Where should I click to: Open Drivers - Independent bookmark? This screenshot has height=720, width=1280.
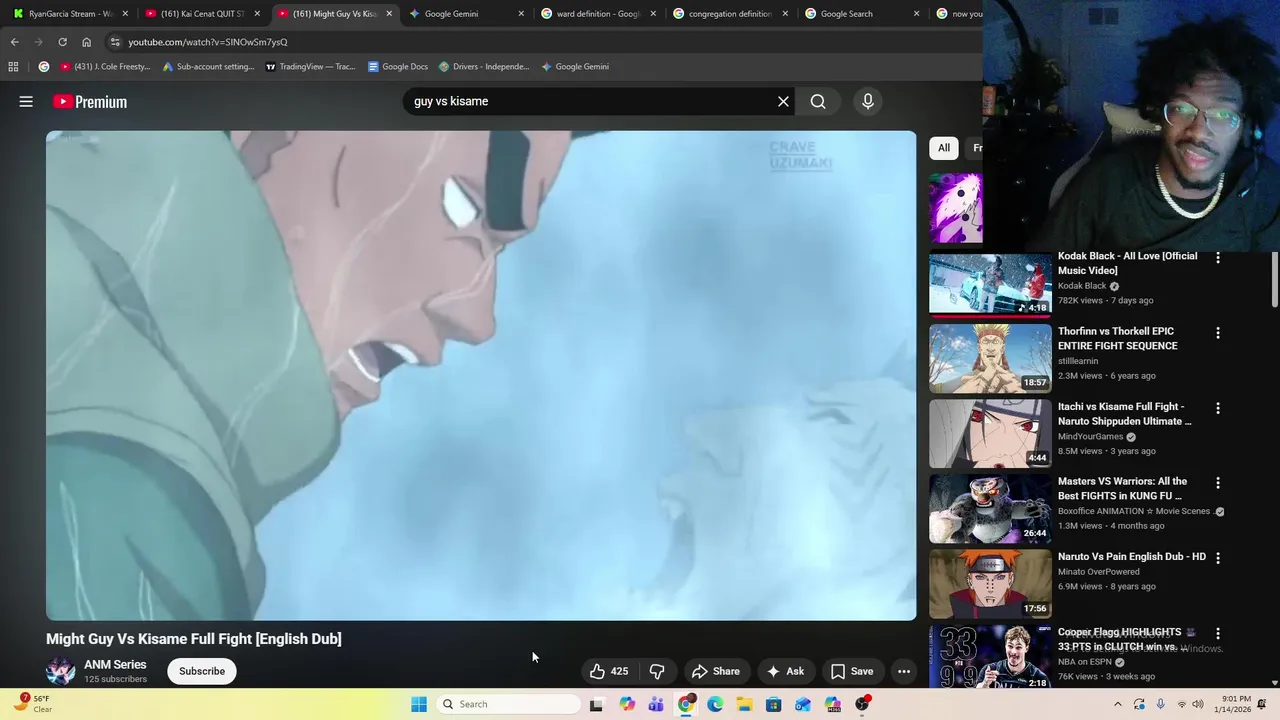point(483,67)
